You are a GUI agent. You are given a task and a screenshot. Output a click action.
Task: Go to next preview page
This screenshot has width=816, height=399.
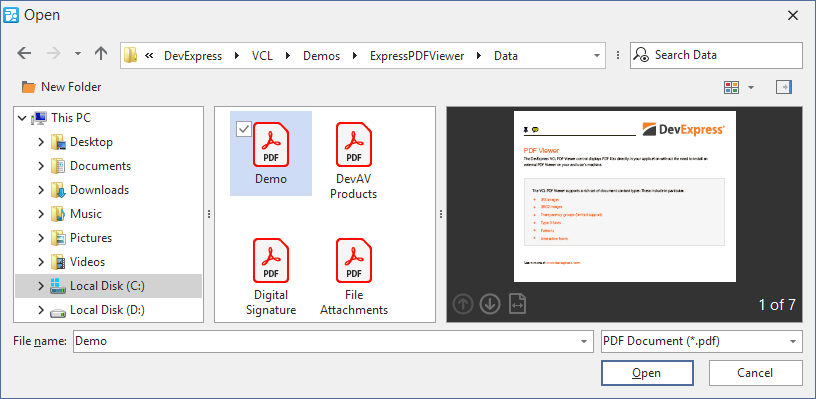[x=490, y=304]
